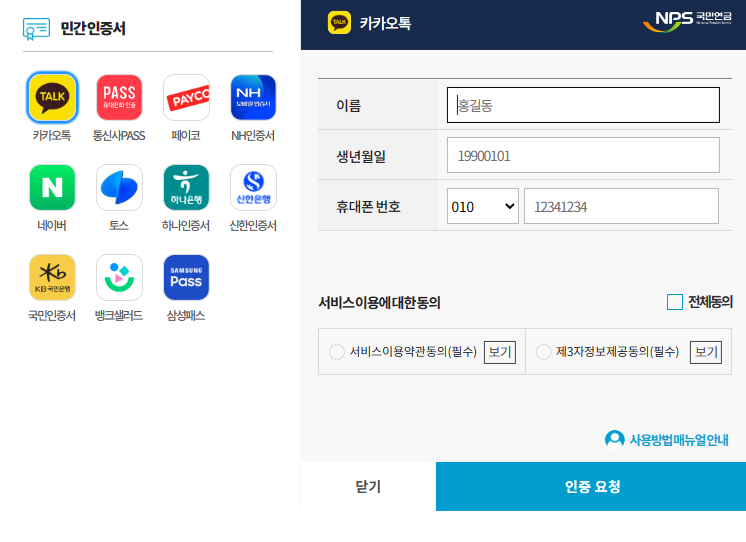Select the 서비스이용약관동의(필수) radio button
The width and height of the screenshot is (746, 542).
pyautogui.click(x=337, y=352)
